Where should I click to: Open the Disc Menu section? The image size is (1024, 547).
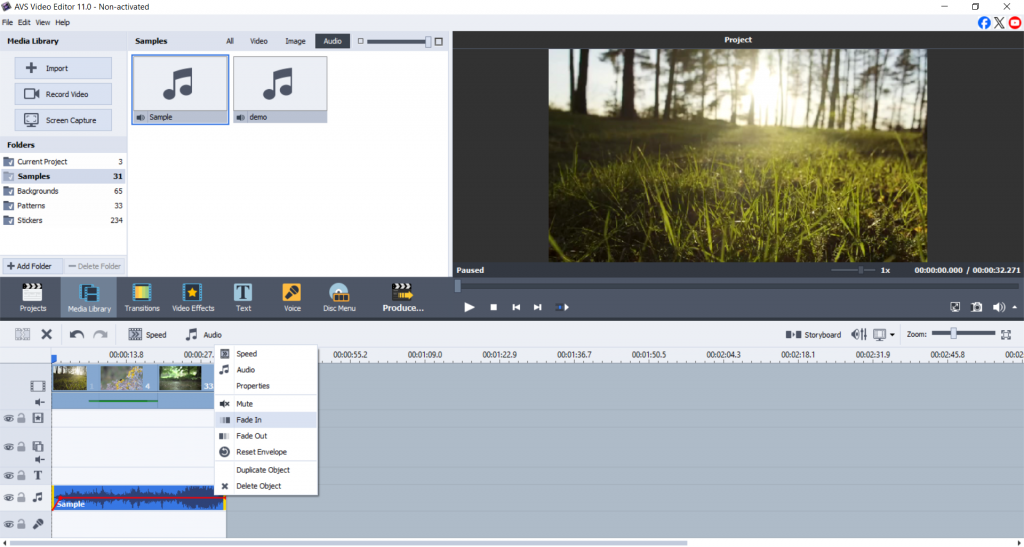tap(340, 297)
